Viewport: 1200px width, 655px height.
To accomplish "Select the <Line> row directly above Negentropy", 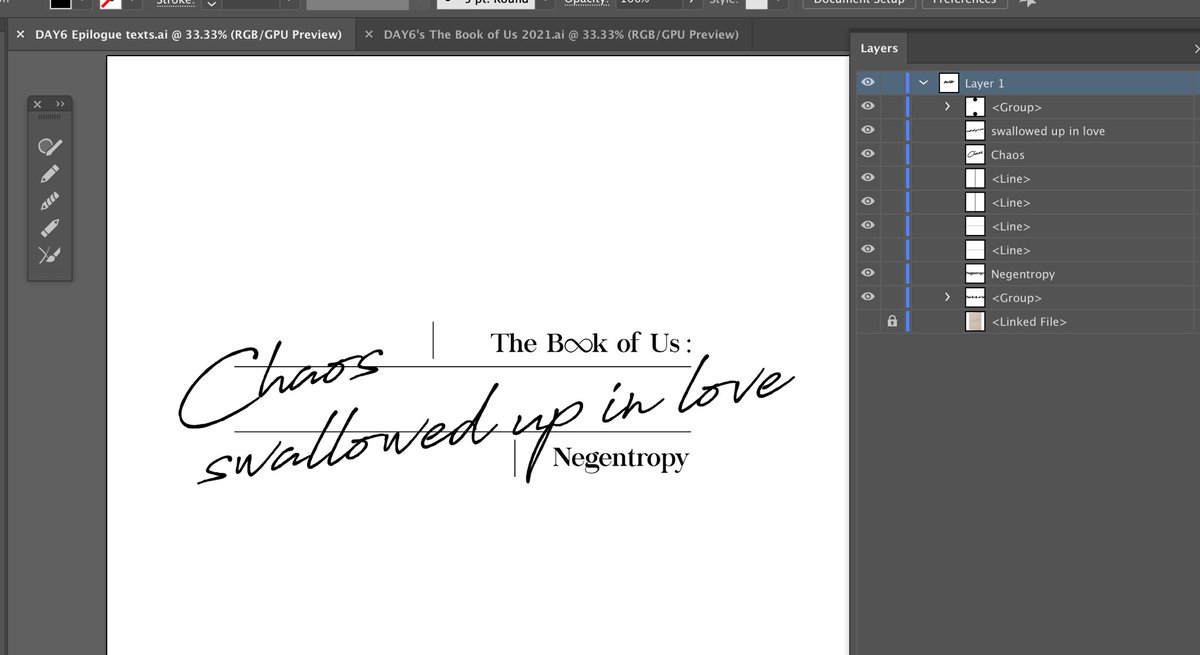I will (1028, 250).
